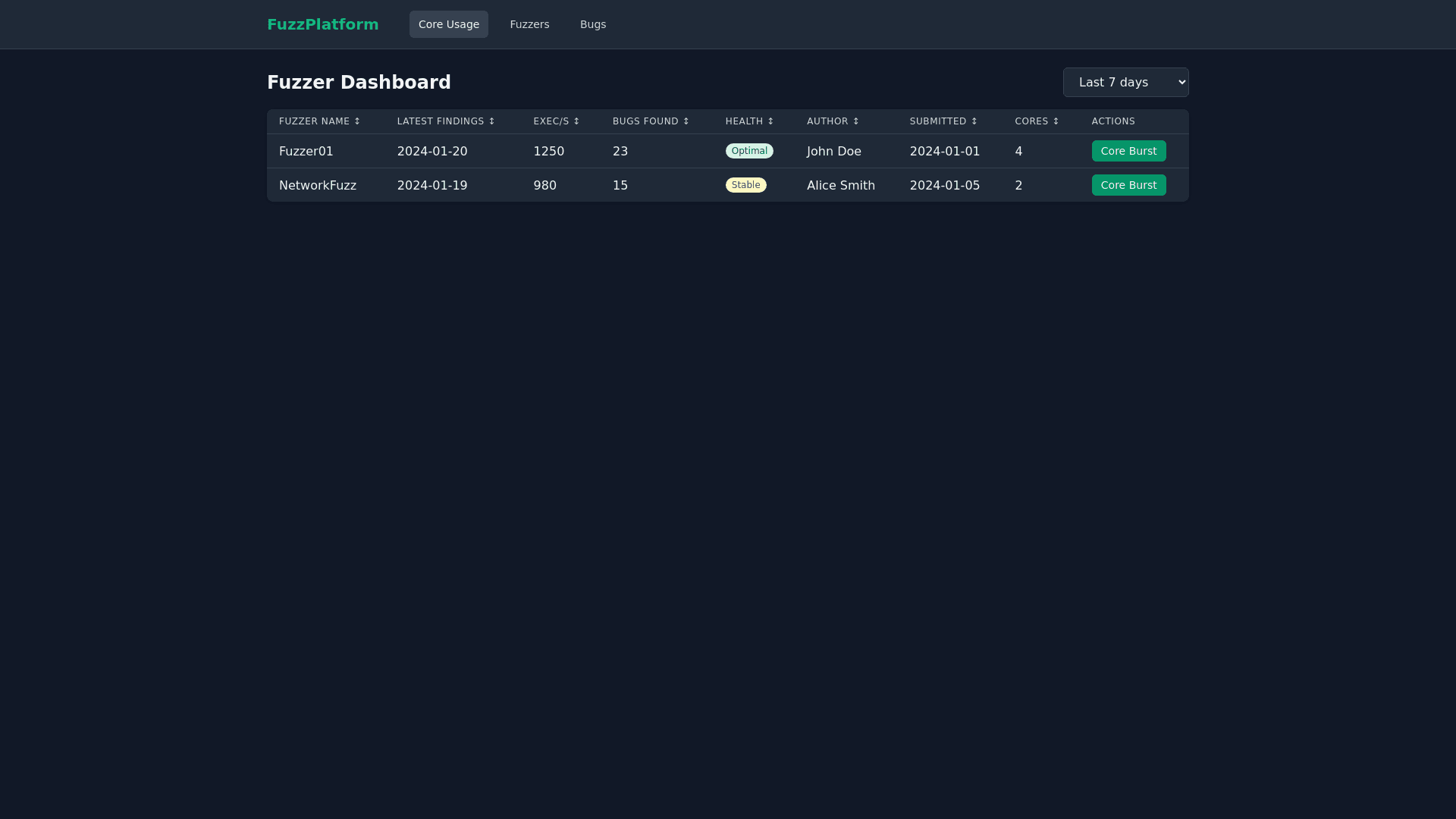The height and width of the screenshot is (819, 1456).
Task: Sort by Exec/s column header
Action: 556,121
